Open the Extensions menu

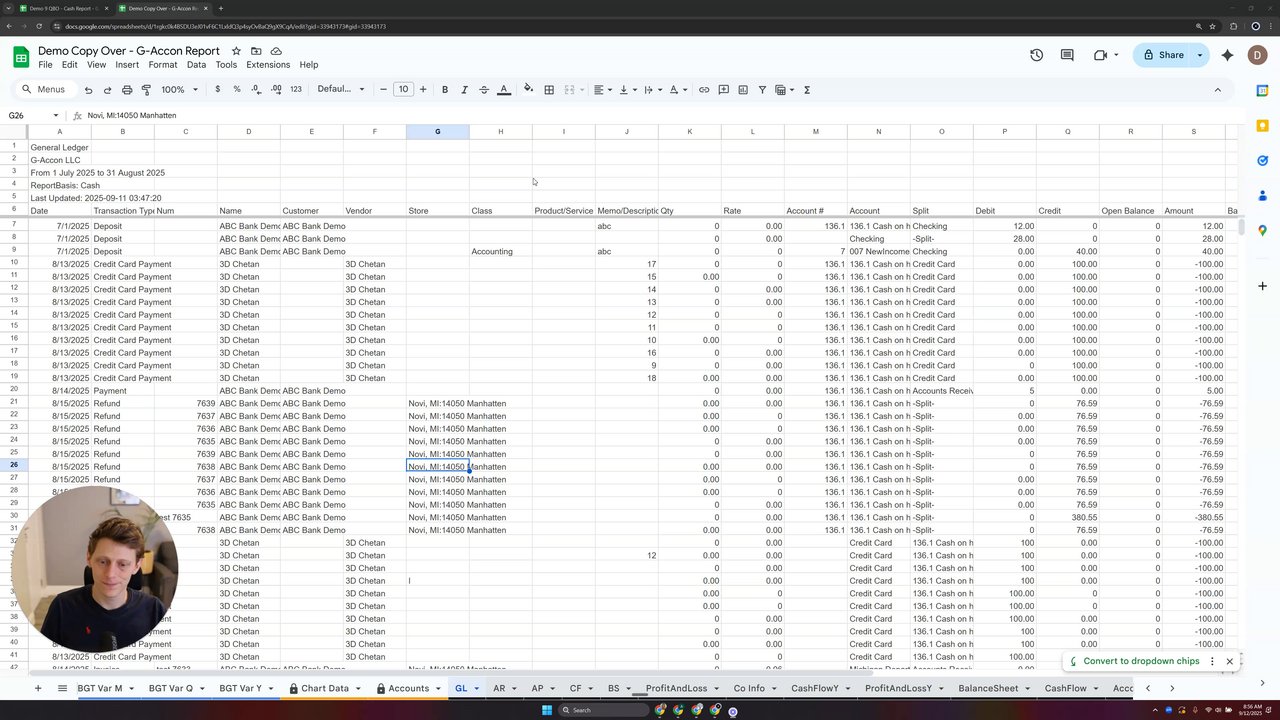[268, 65]
